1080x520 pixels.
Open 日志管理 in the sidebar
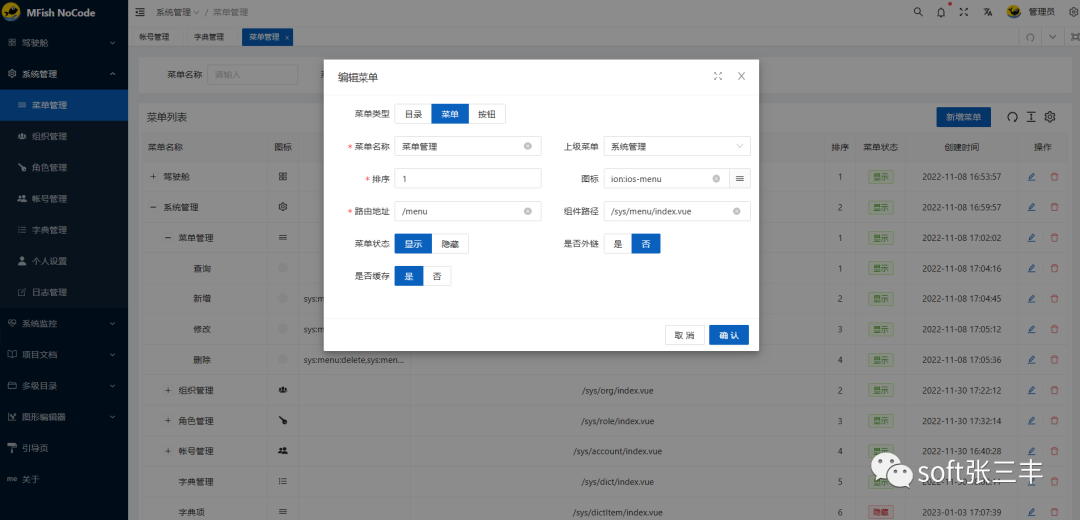click(64, 292)
